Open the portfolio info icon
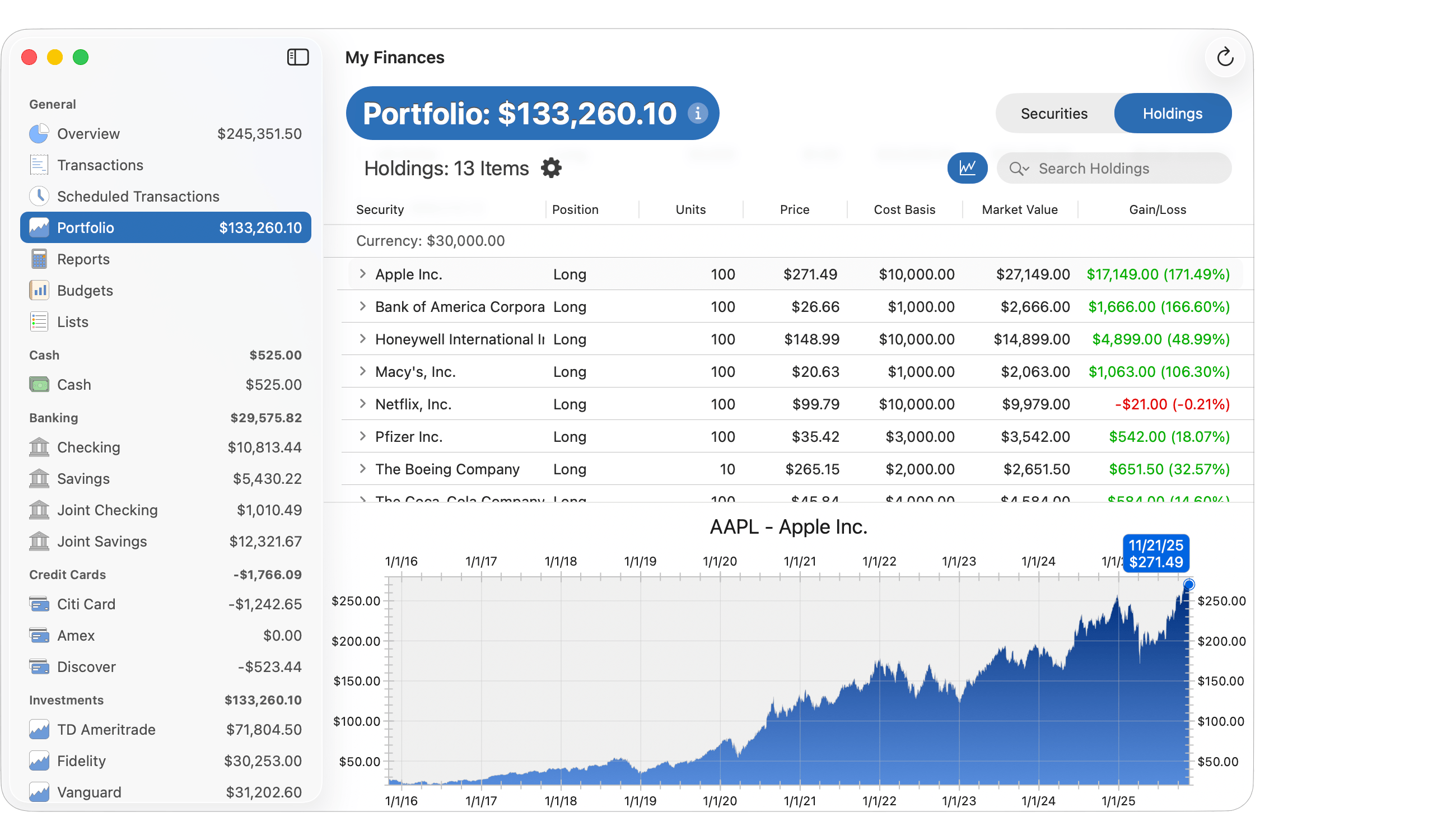Screen dimensions: 1456x840 698,113
